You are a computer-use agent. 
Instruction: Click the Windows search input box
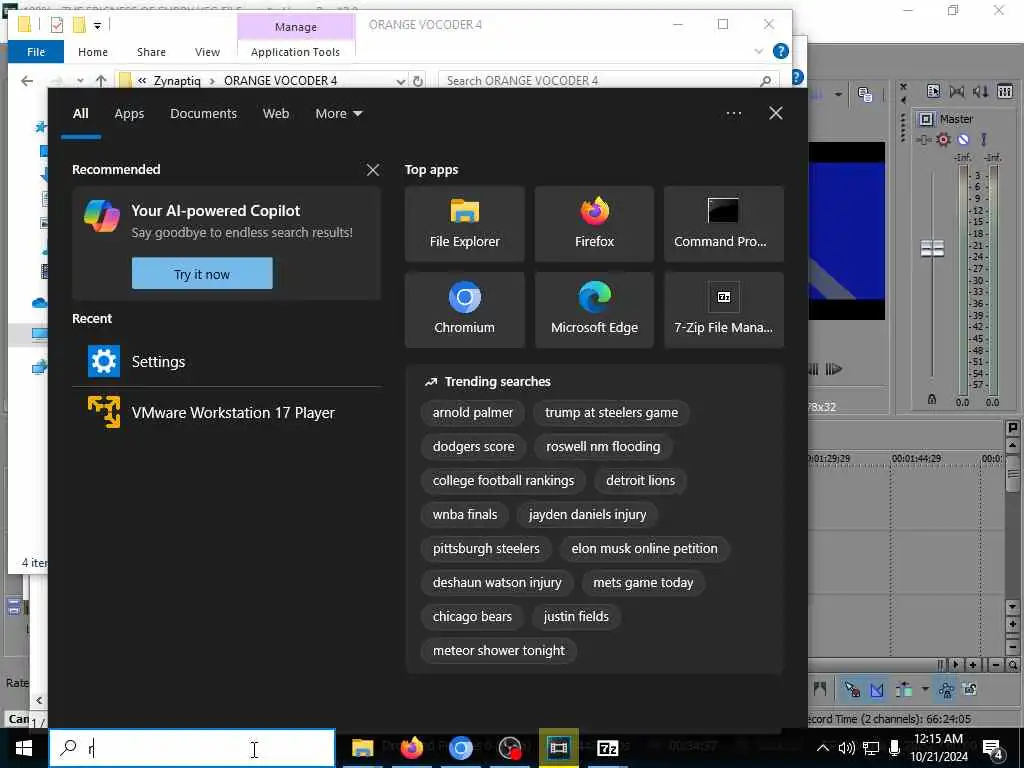click(x=193, y=748)
